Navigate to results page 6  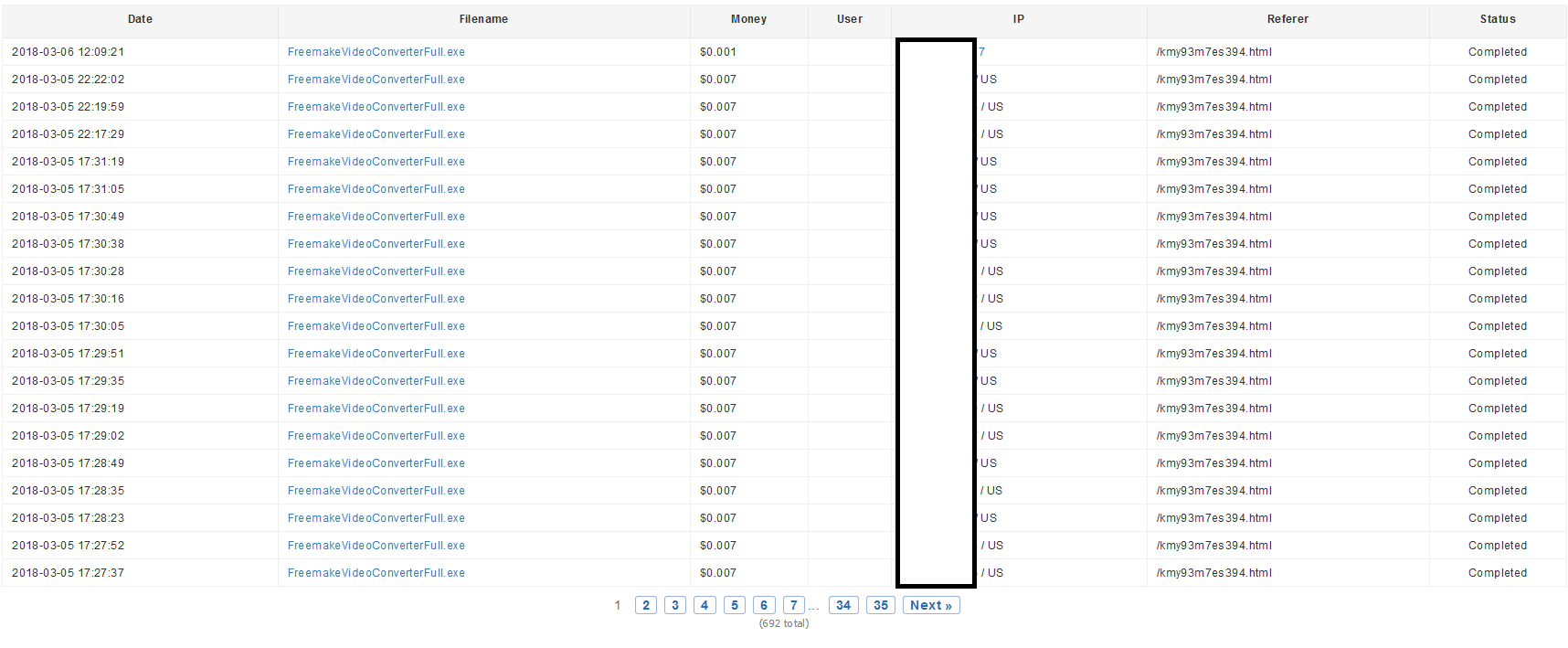pos(764,605)
